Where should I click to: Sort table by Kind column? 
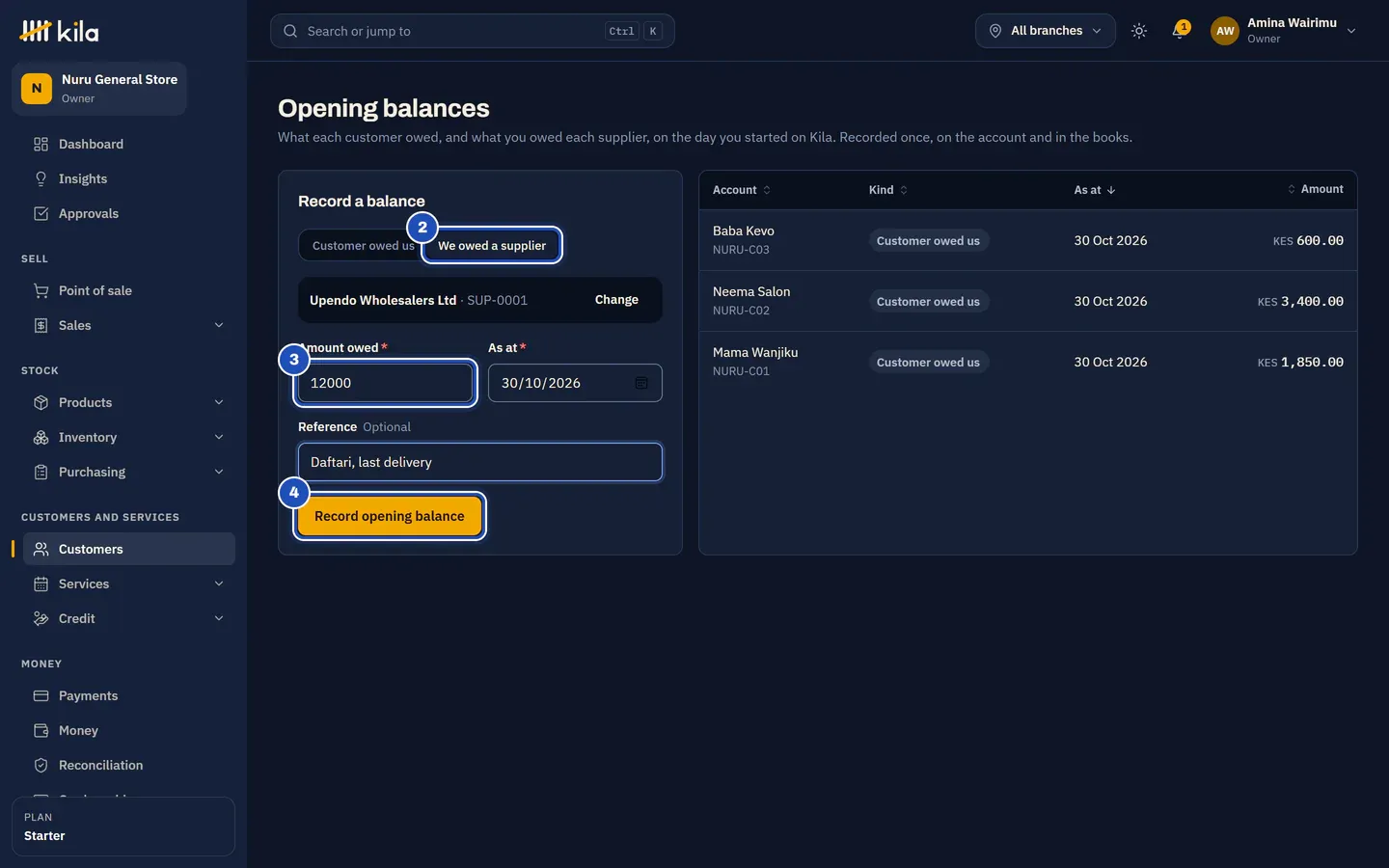(887, 190)
